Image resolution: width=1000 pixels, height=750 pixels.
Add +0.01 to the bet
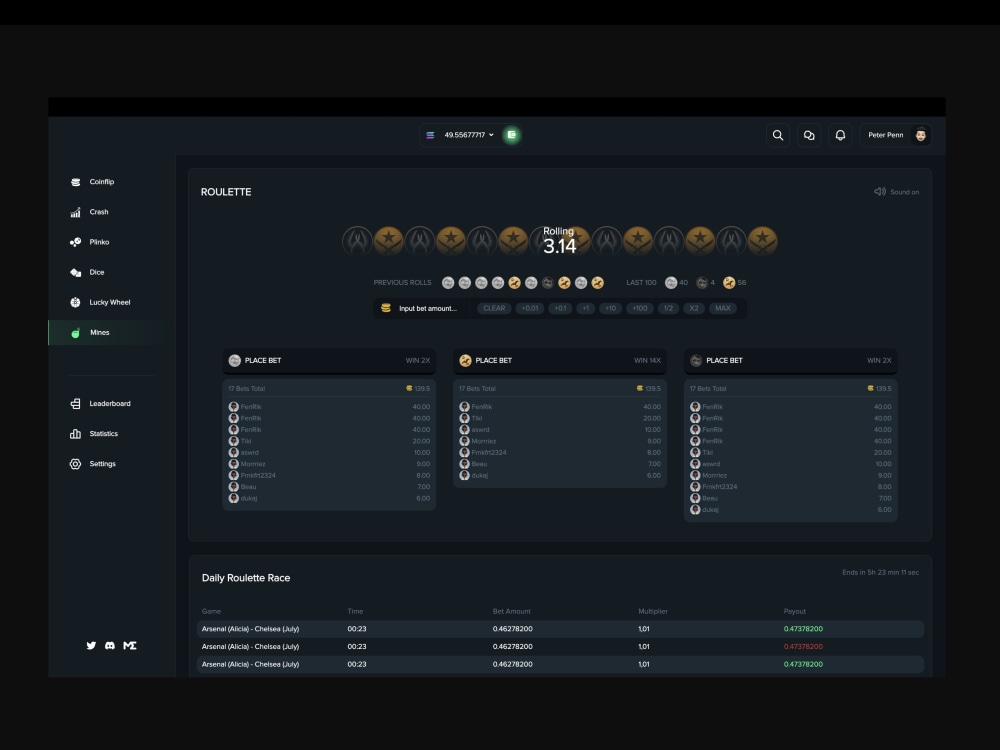click(x=530, y=309)
